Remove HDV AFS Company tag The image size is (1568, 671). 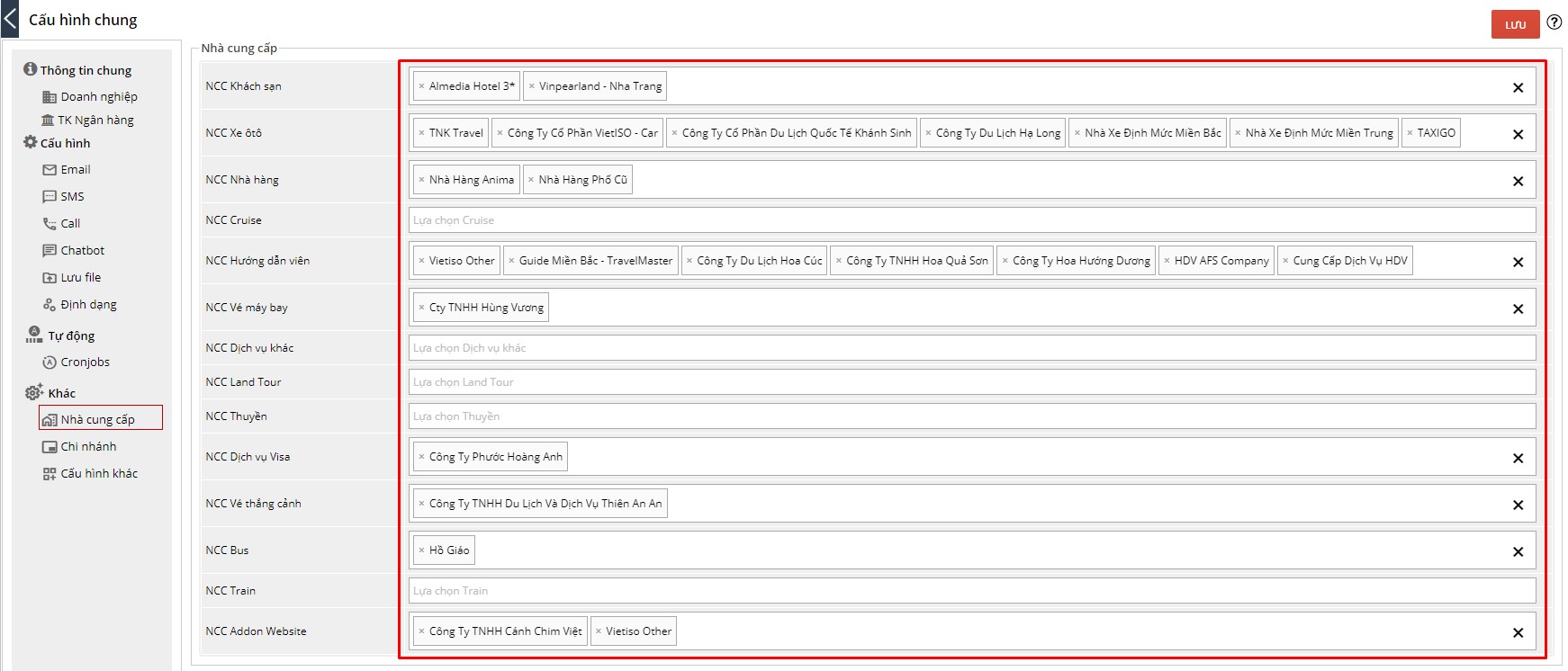pos(1167,261)
